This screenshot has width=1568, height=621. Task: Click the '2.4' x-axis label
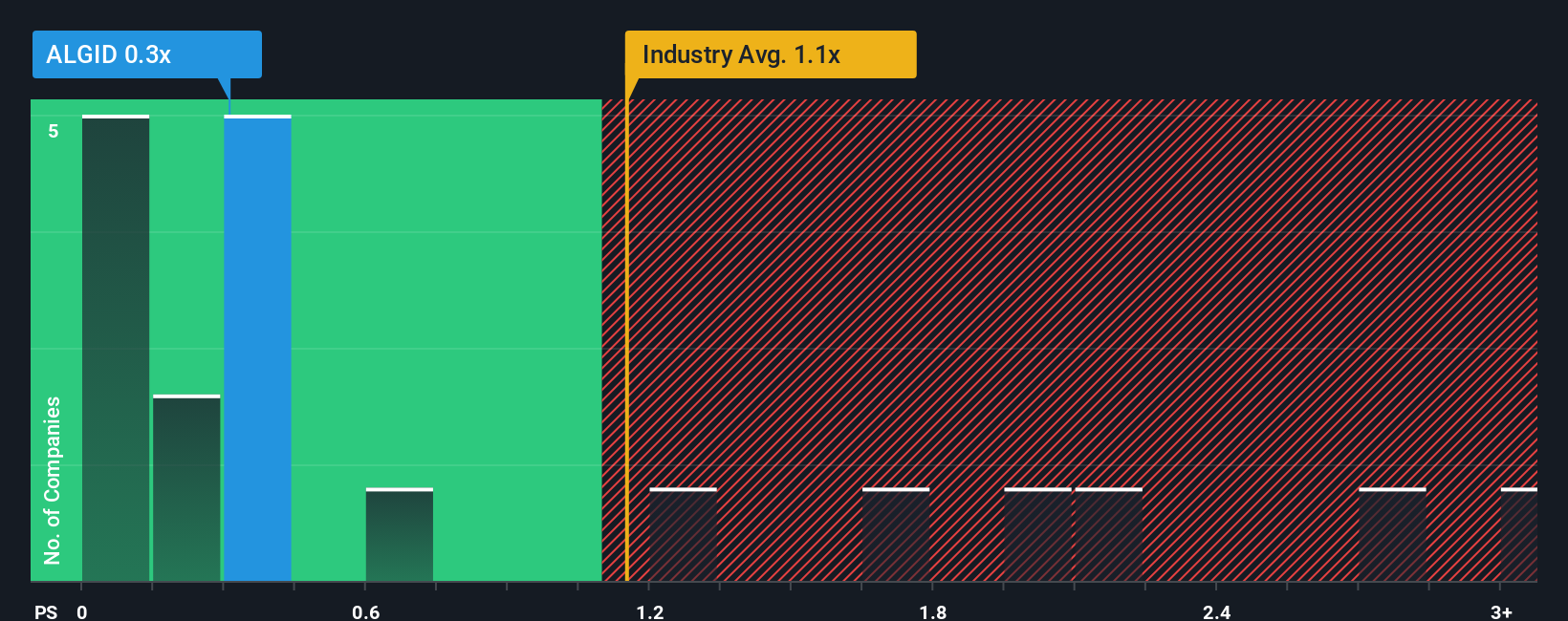click(x=1217, y=611)
